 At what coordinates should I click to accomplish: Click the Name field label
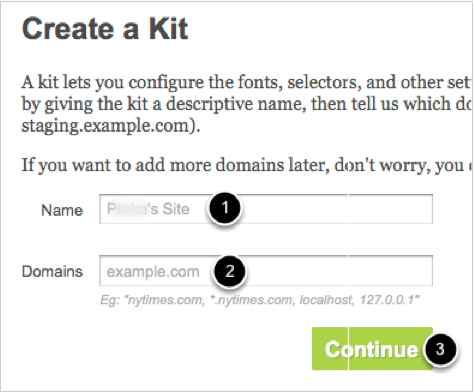(x=62, y=210)
